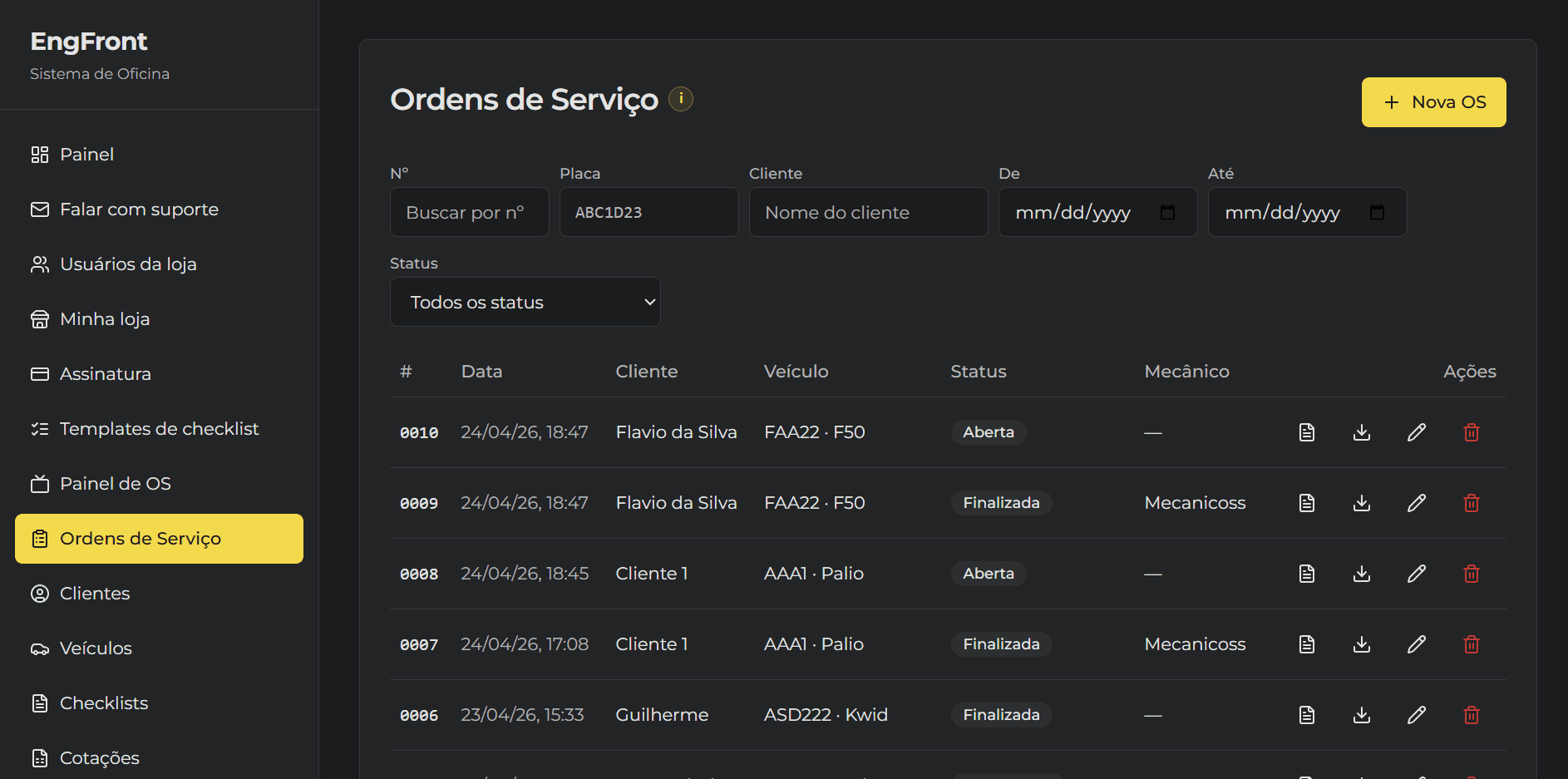
Task: Click the Placa field showing ABC1D23
Action: point(648,212)
